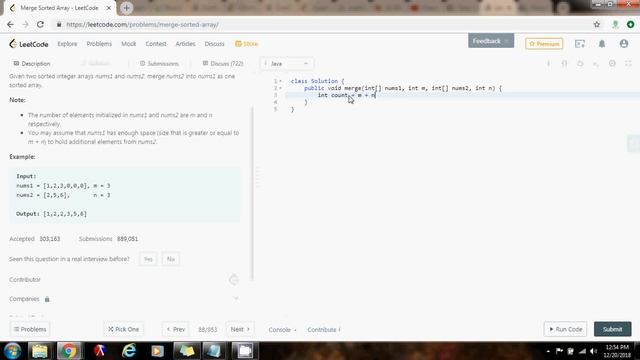This screenshot has width=640, height=360.
Task: Collapse code fold on line 1
Action: click(280, 81)
